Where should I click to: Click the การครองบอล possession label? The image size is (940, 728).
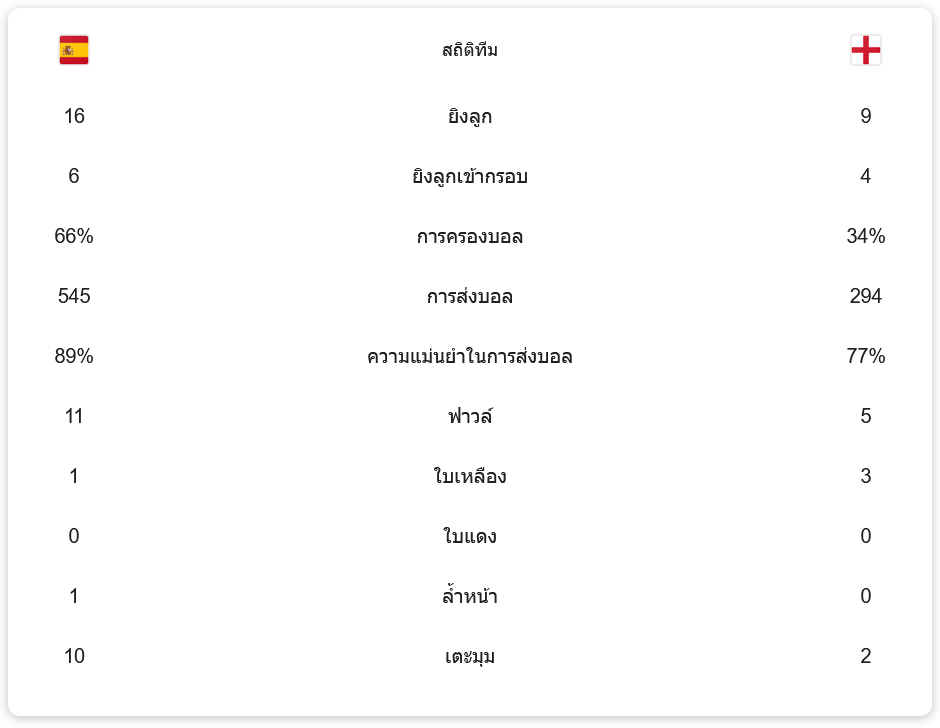coord(469,236)
